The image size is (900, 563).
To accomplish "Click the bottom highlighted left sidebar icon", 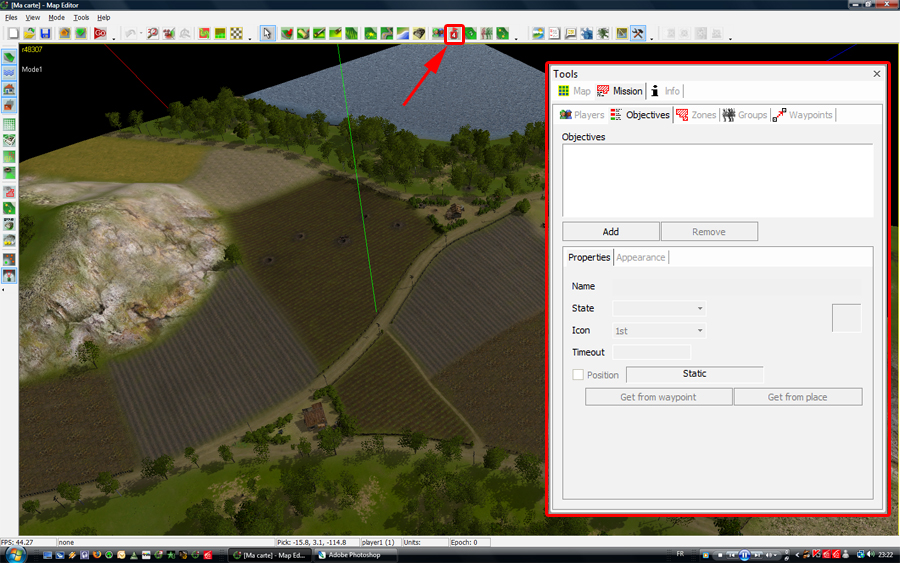I will 9,276.
